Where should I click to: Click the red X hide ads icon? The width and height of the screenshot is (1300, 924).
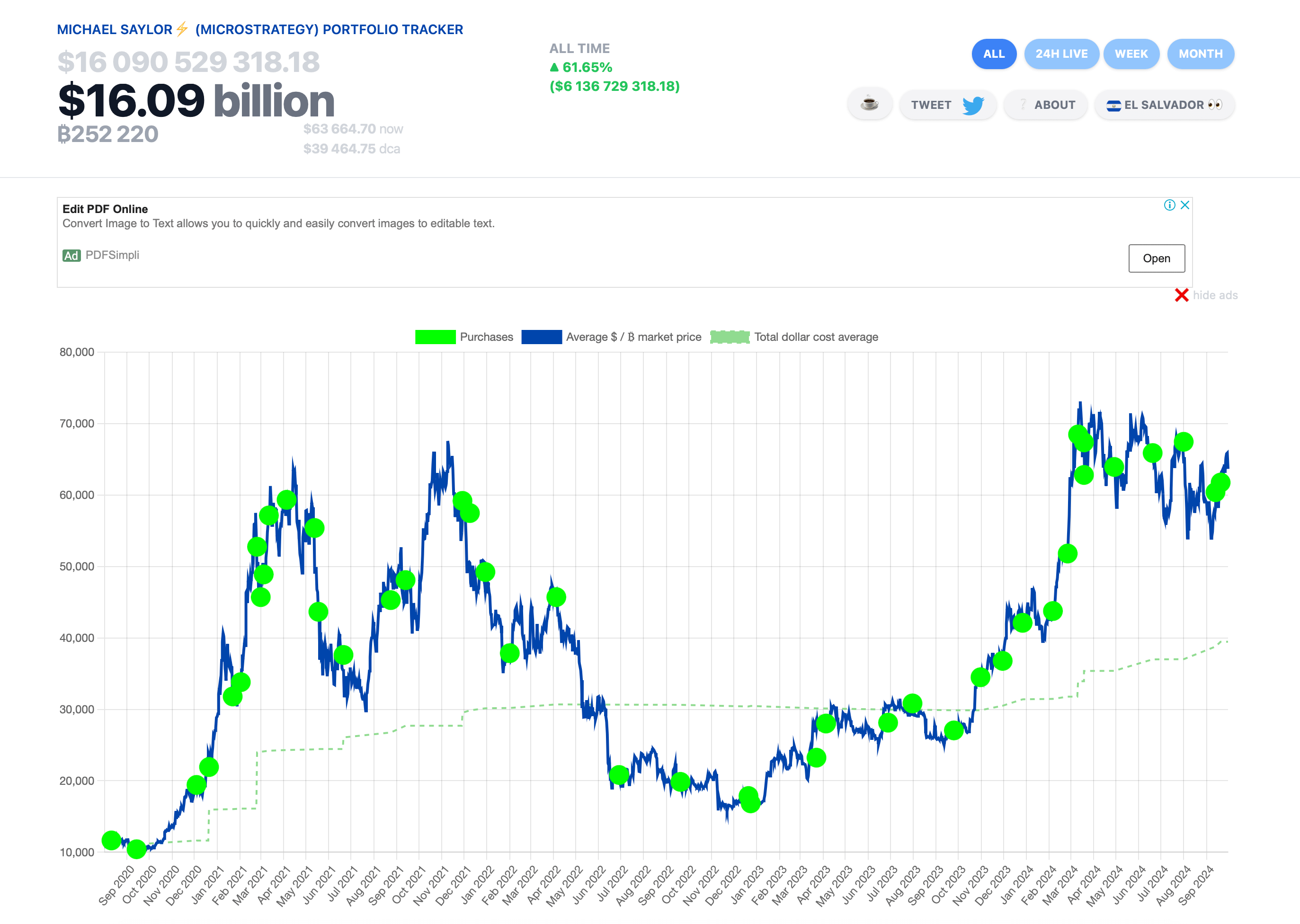coord(1181,295)
